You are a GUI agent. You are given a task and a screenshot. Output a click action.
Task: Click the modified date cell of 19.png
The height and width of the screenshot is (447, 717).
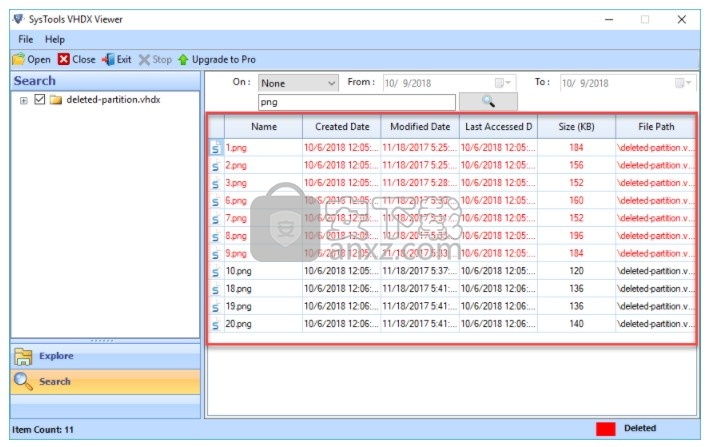click(x=420, y=306)
